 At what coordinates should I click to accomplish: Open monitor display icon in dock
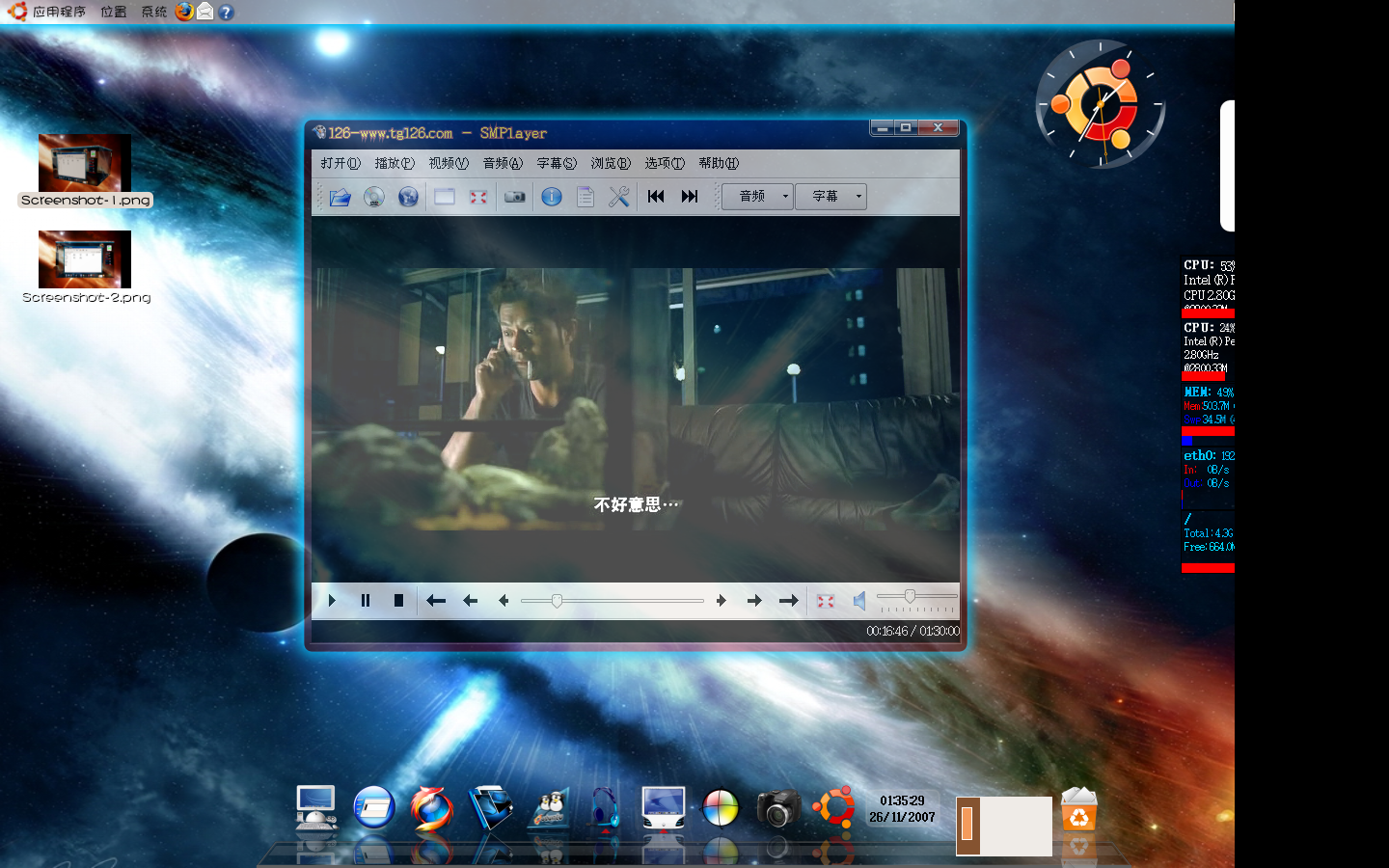coord(664,808)
